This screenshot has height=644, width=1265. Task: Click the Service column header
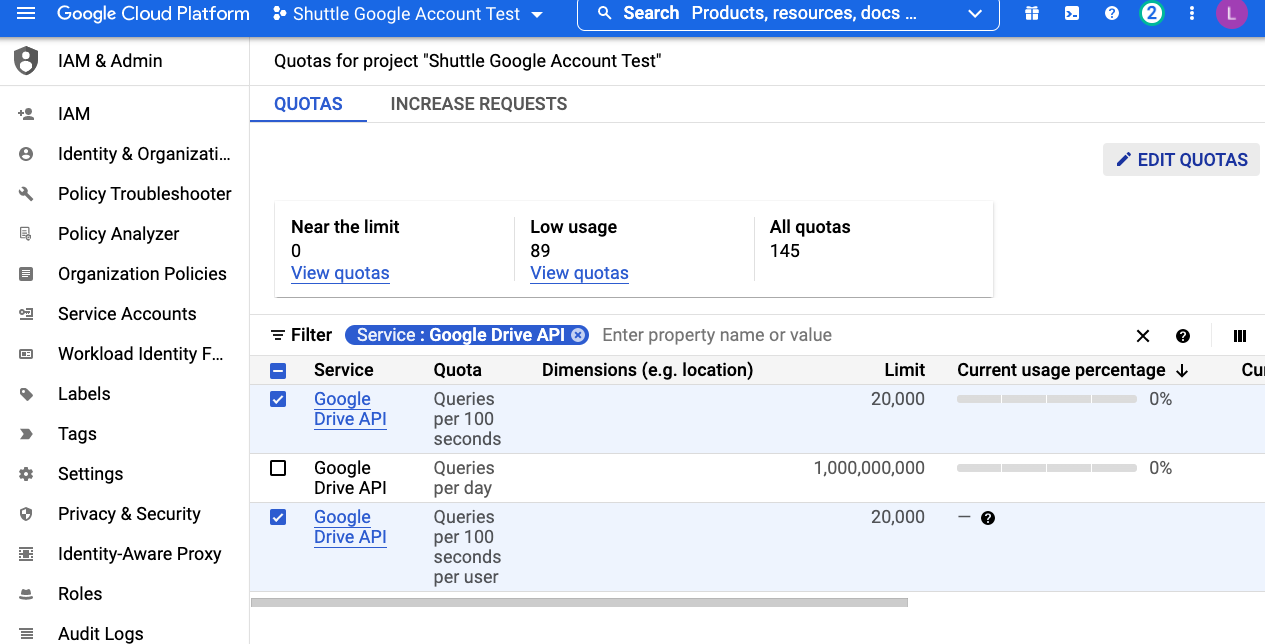[x=343, y=370]
